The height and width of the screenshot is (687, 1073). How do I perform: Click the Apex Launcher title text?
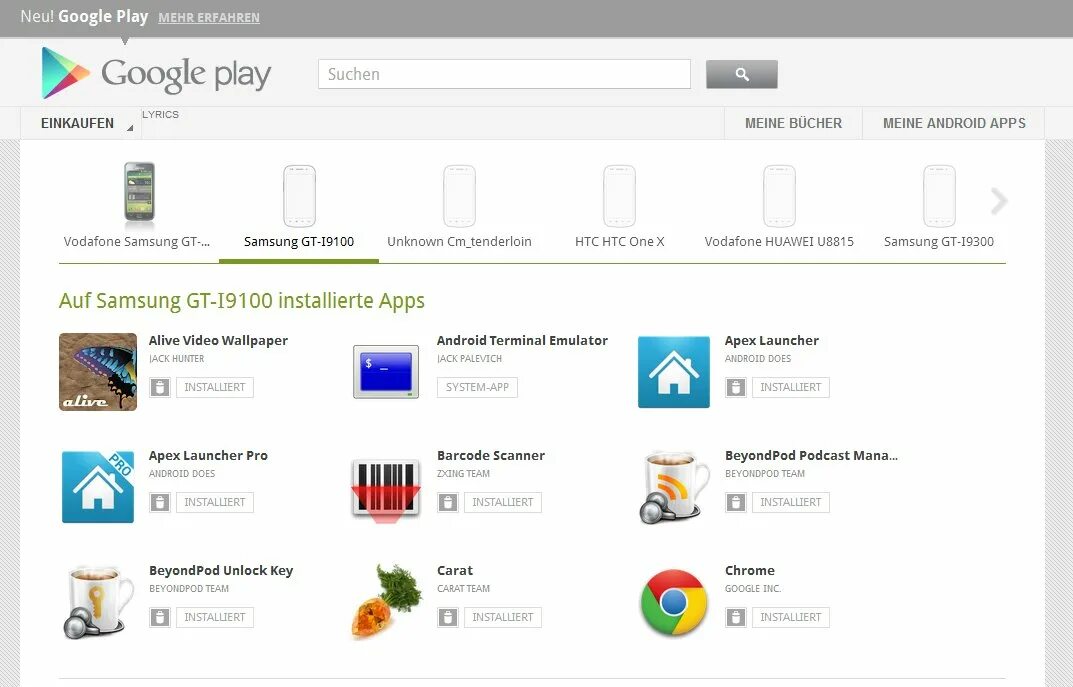[772, 341]
